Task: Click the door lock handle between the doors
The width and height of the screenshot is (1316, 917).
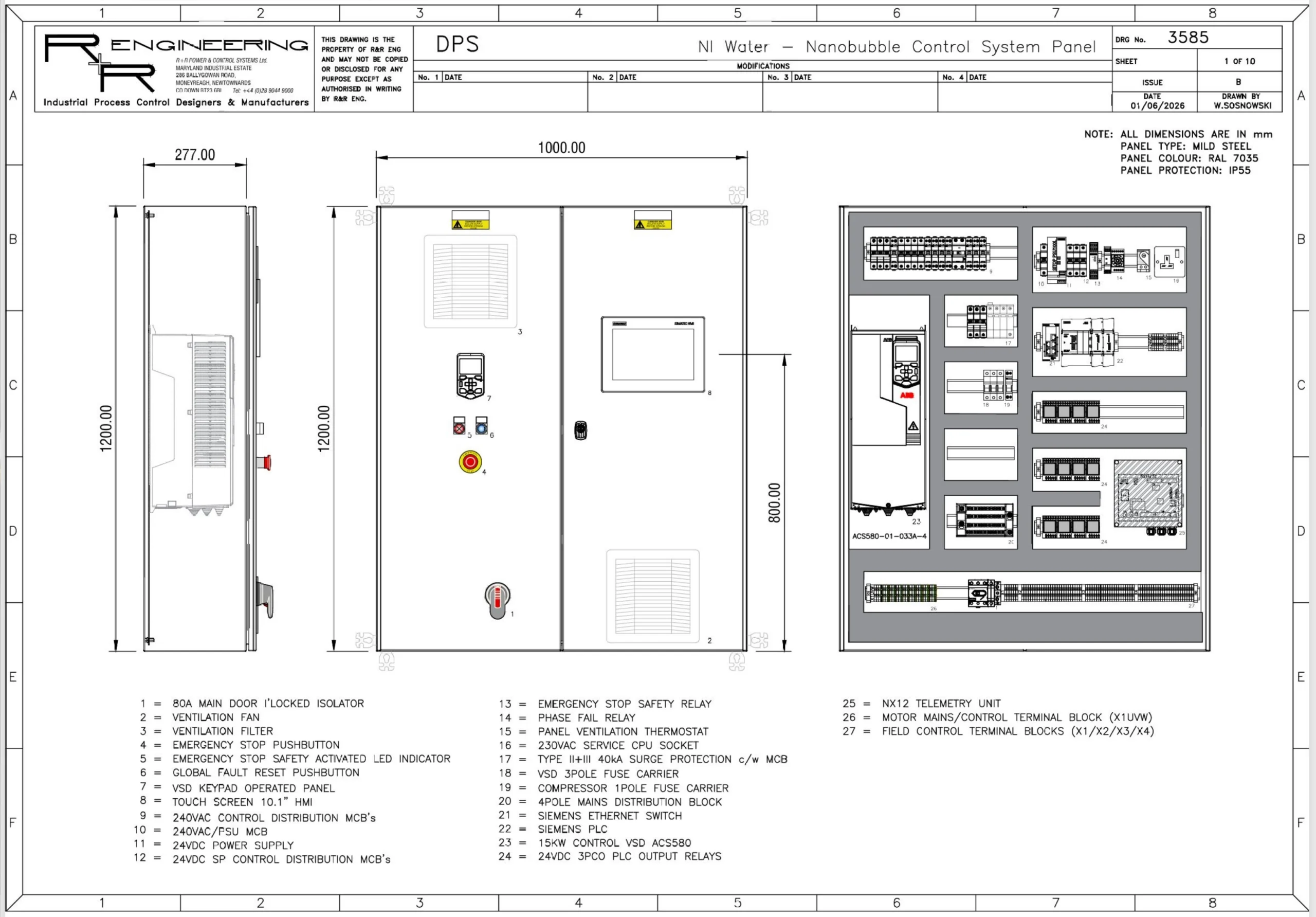Action: click(580, 430)
